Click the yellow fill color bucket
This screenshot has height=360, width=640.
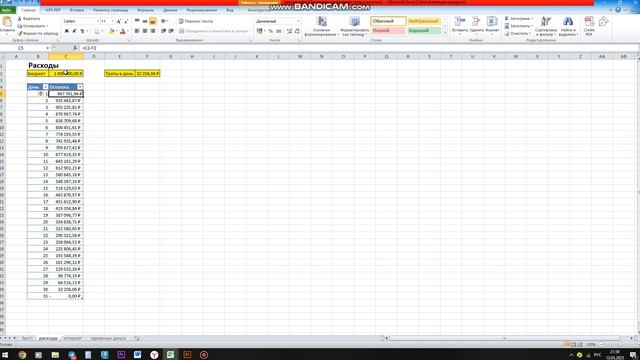[x=111, y=31]
